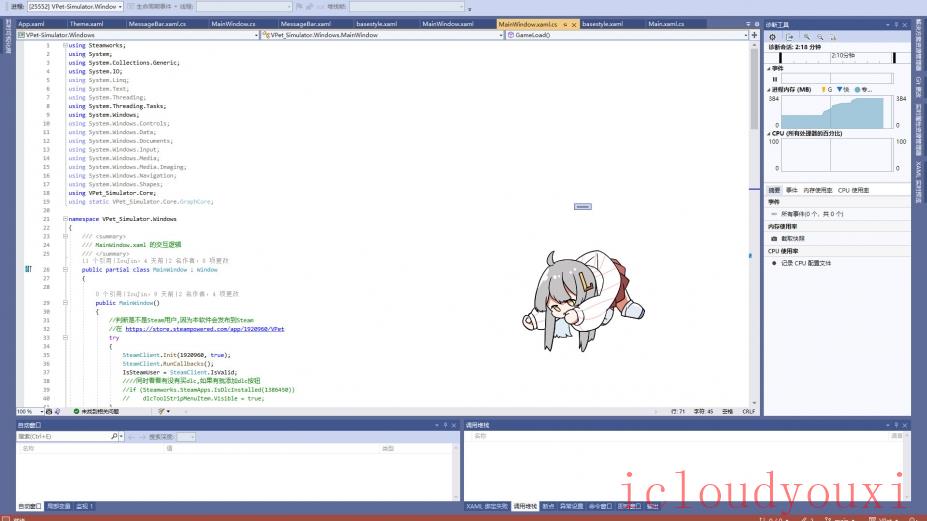Switch to App.xaml tab
The image size is (927, 521).
point(31,24)
